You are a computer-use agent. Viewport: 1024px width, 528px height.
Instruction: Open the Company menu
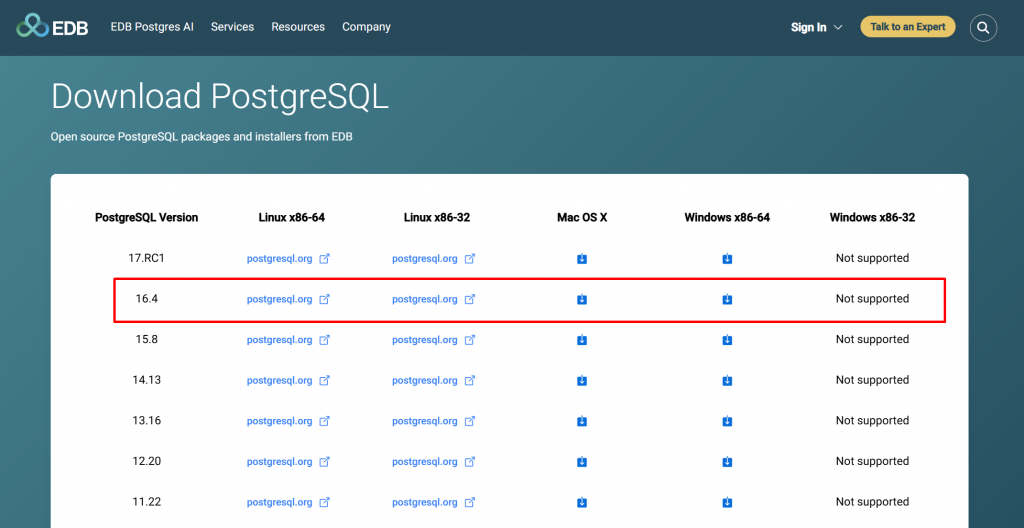[x=366, y=27]
